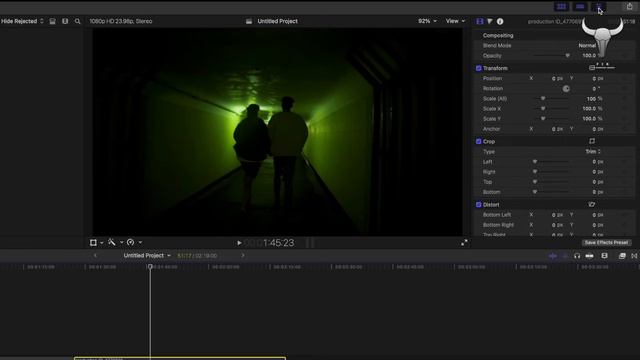640x360 pixels.
Task: Open the color inspector triangle icon
Action: (490, 21)
